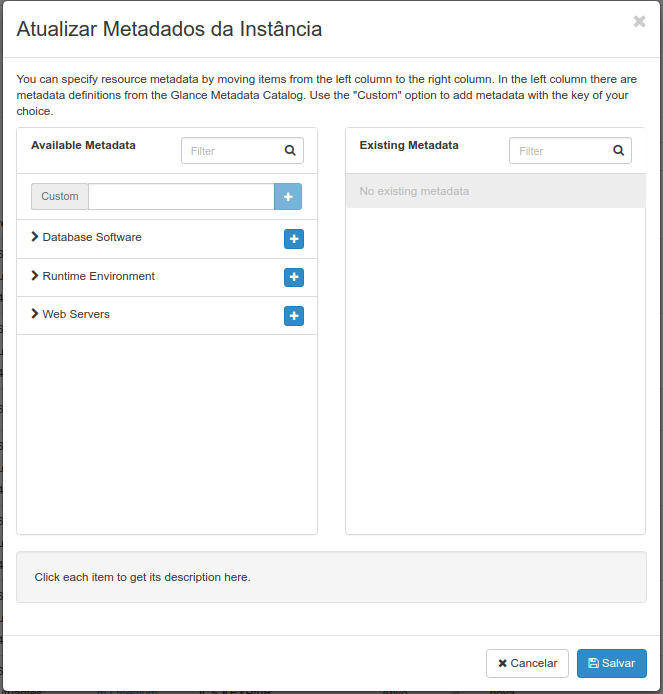Click the magnifier in Available Metadata filter
The height and width of the screenshot is (694, 663).
pyautogui.click(x=290, y=150)
